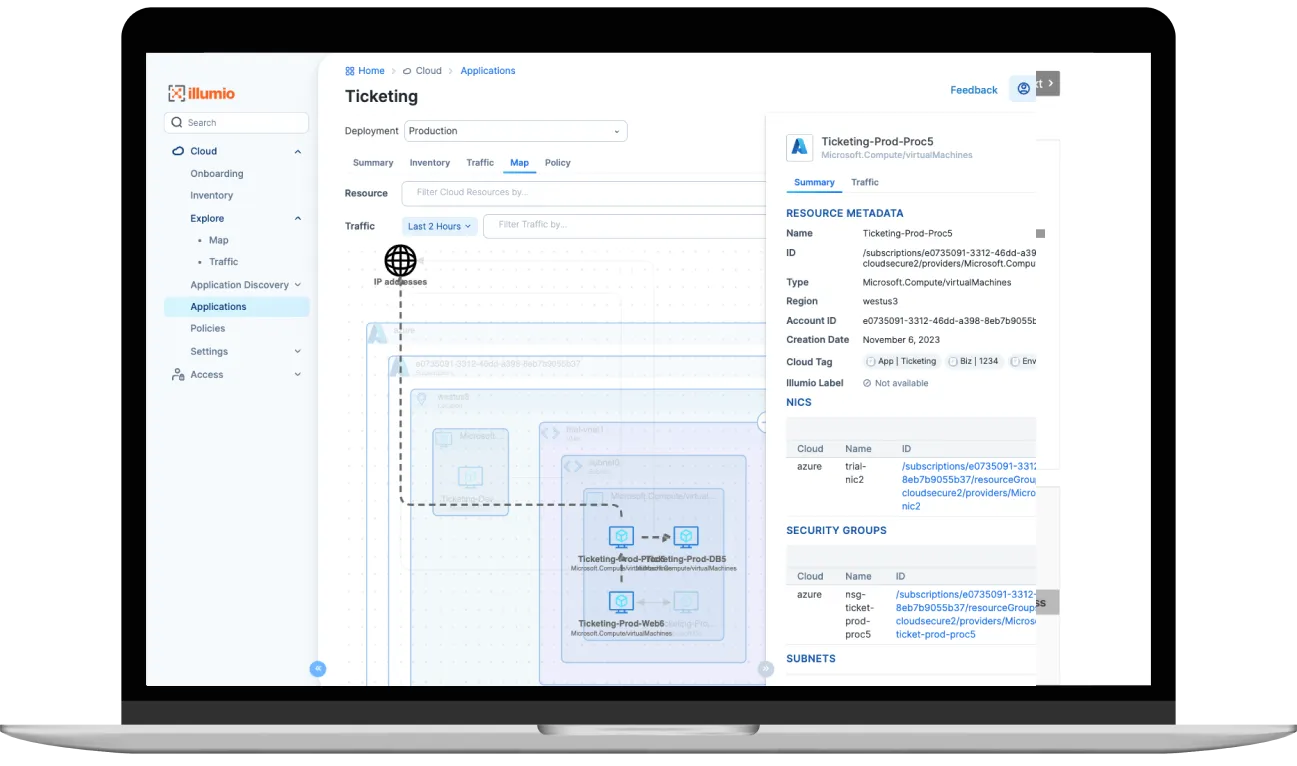Open the Traffic tab of Ticketing page
This screenshot has height=766, width=1297.
coord(480,162)
